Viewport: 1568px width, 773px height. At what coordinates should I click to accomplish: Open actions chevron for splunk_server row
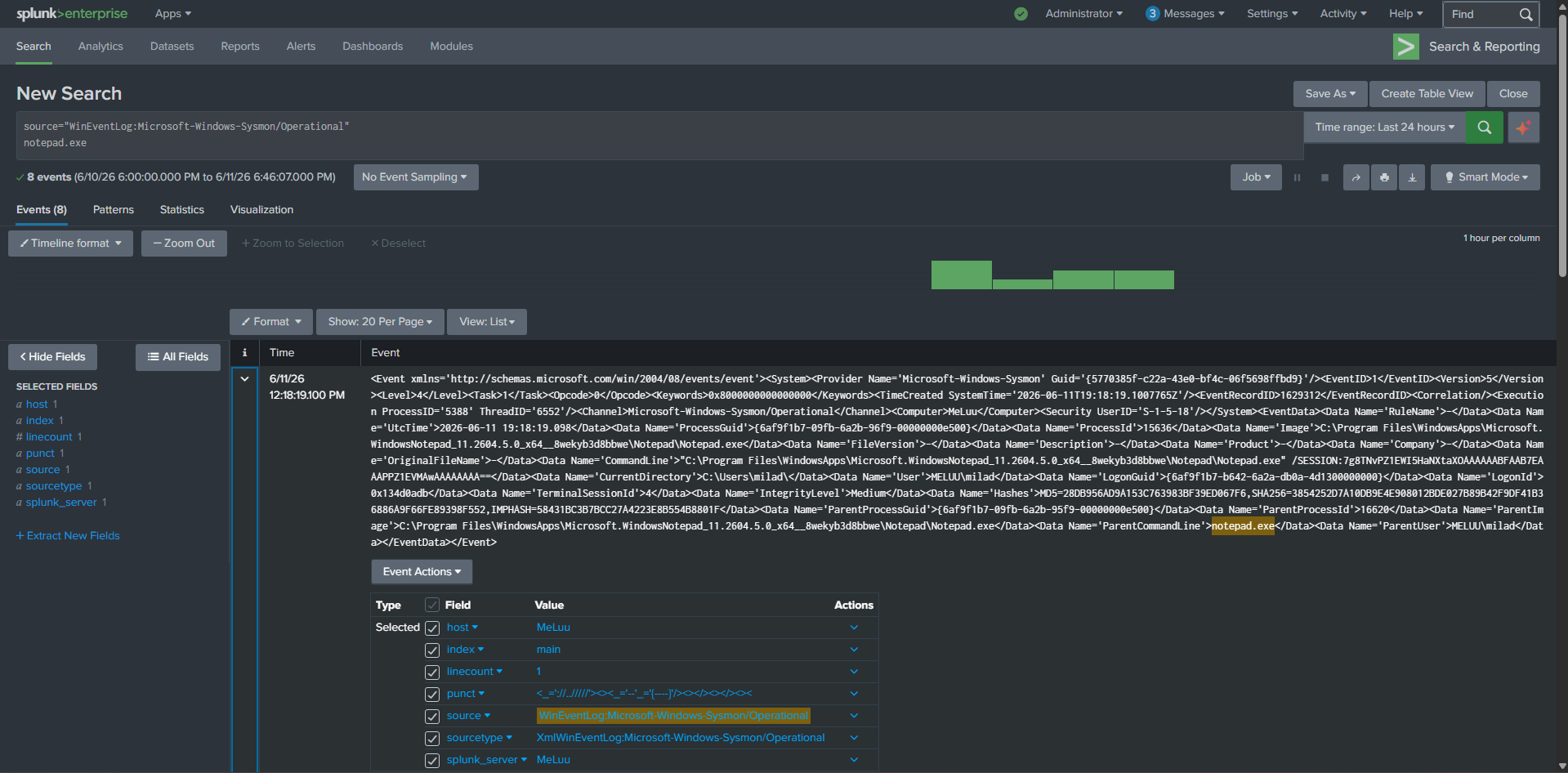coord(854,760)
